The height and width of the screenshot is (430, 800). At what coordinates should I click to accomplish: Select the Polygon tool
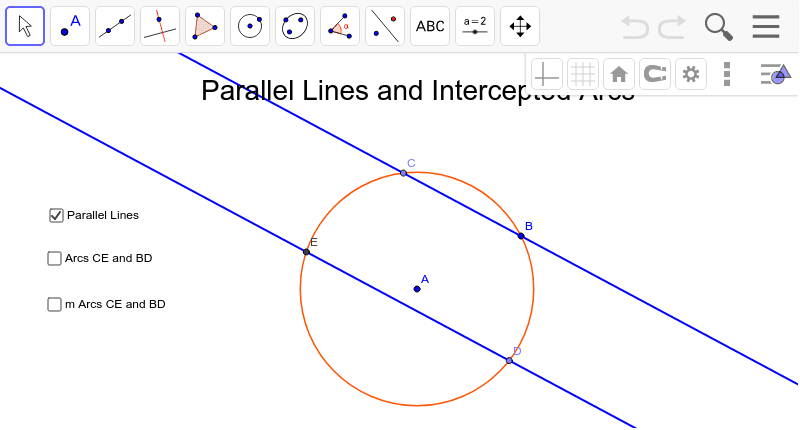tap(205, 26)
